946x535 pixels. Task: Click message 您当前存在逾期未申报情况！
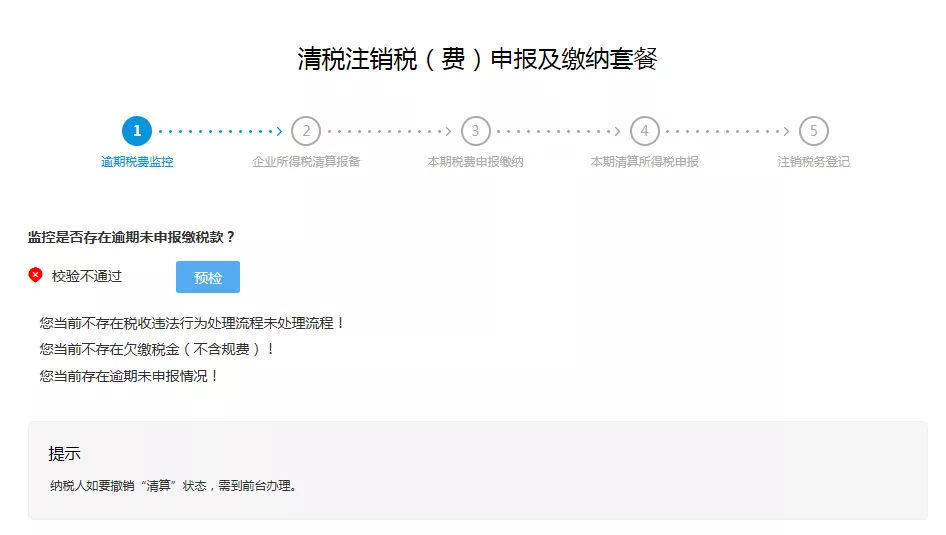point(129,376)
